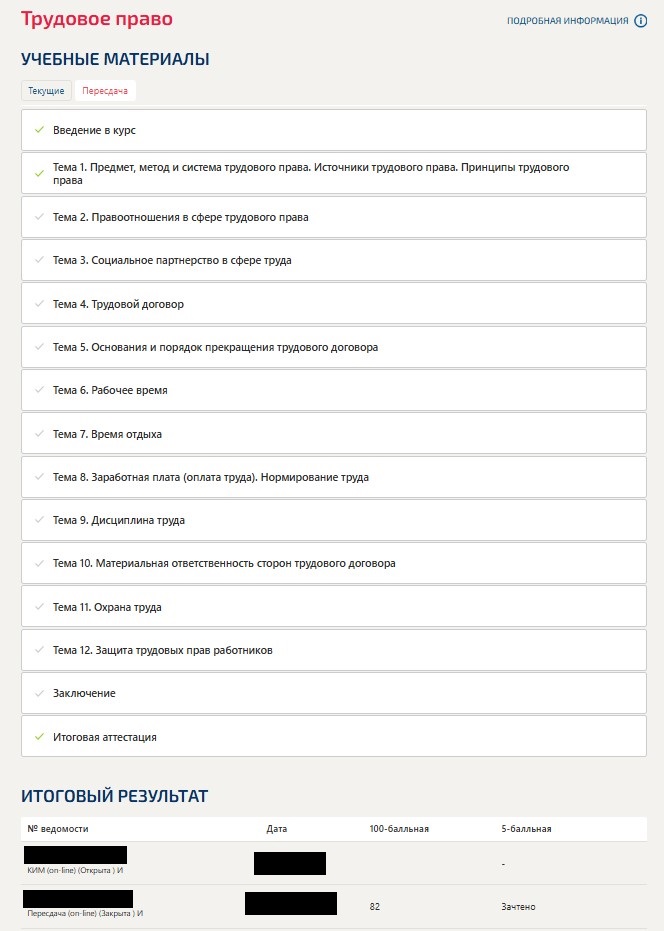Open the Подробная информация link
This screenshot has width=664, height=931.
[x=567, y=21]
